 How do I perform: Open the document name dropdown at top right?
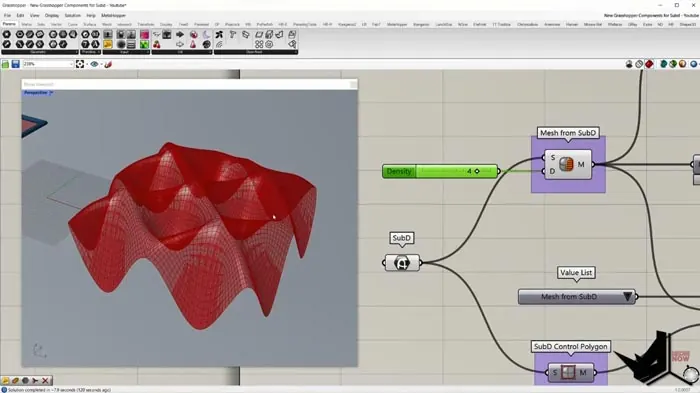tap(651, 15)
